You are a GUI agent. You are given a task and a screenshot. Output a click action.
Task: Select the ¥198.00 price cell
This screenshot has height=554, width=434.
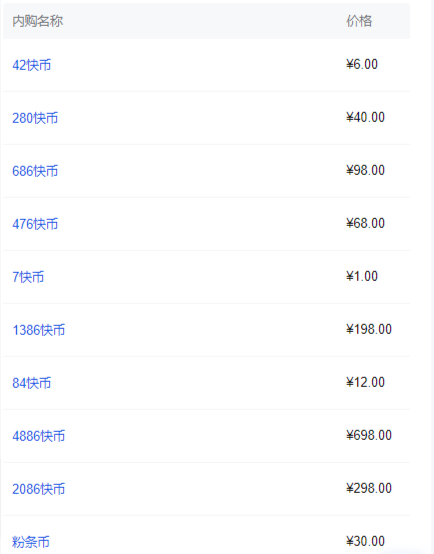point(369,329)
